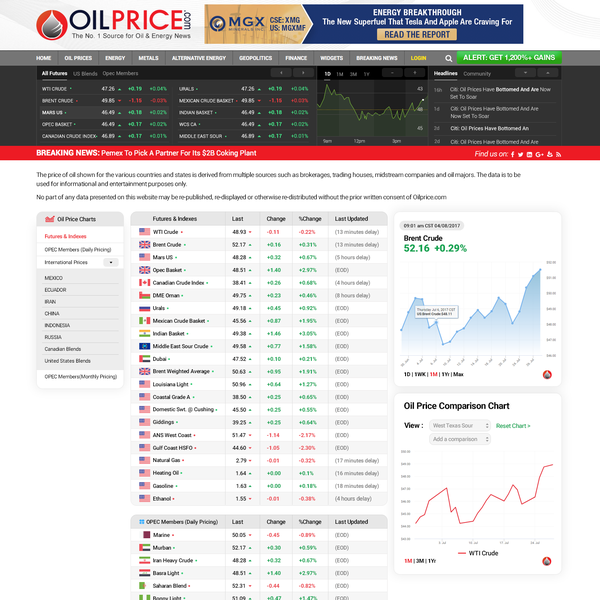
Task: Open Futures & Indexes in the sidebar
Action: coord(65,236)
